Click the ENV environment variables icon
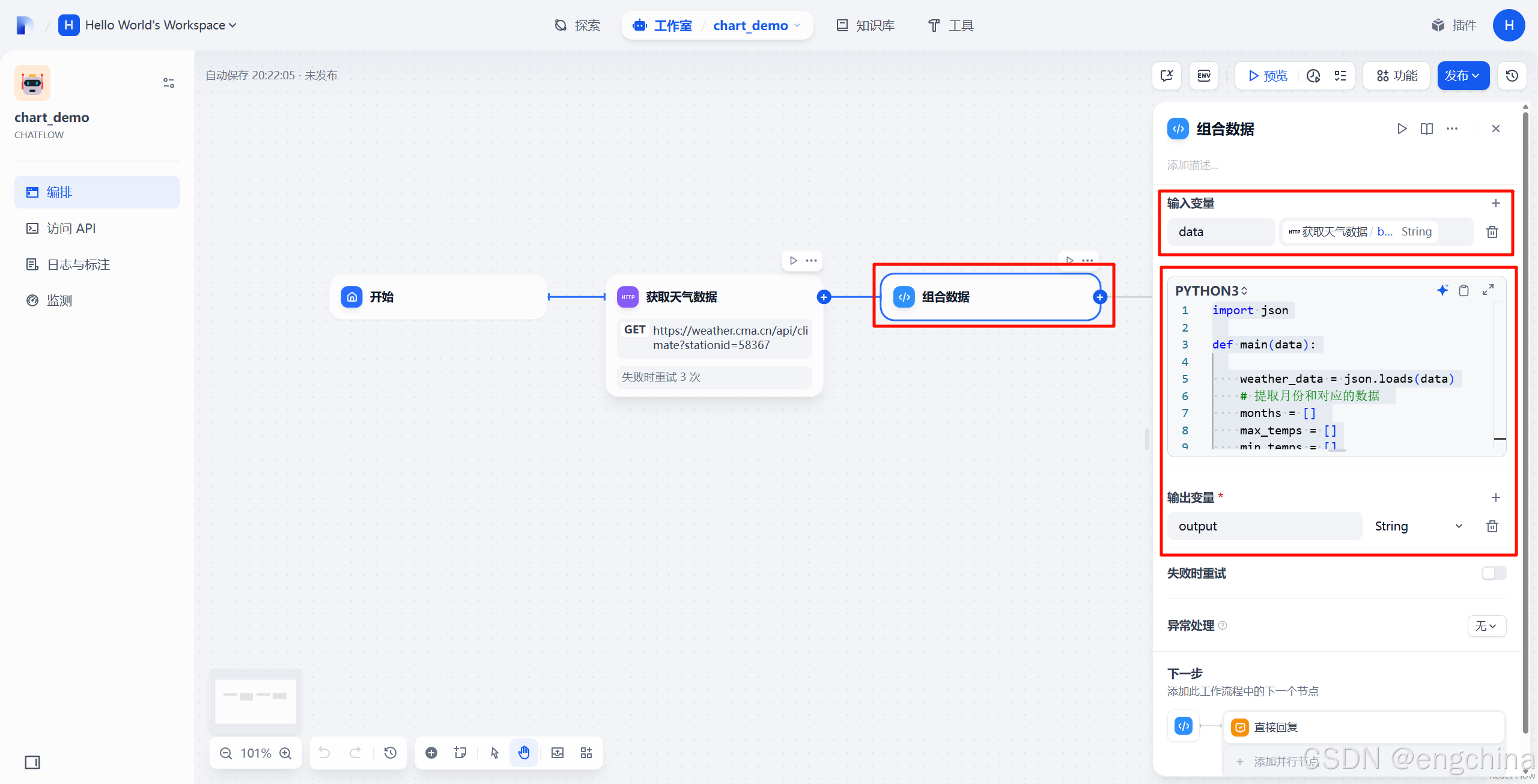1538x784 pixels. pyautogui.click(x=1204, y=76)
